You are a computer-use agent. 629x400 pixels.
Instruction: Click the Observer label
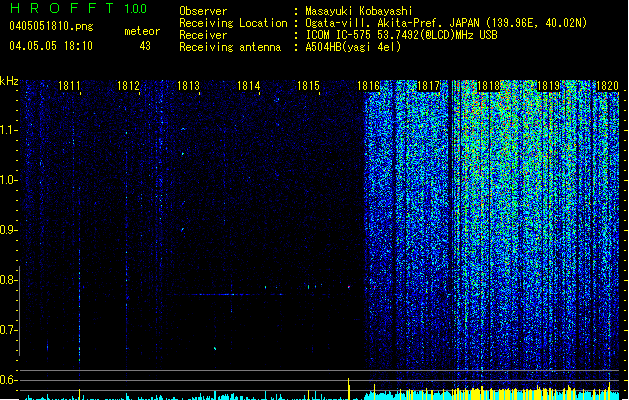[203, 11]
